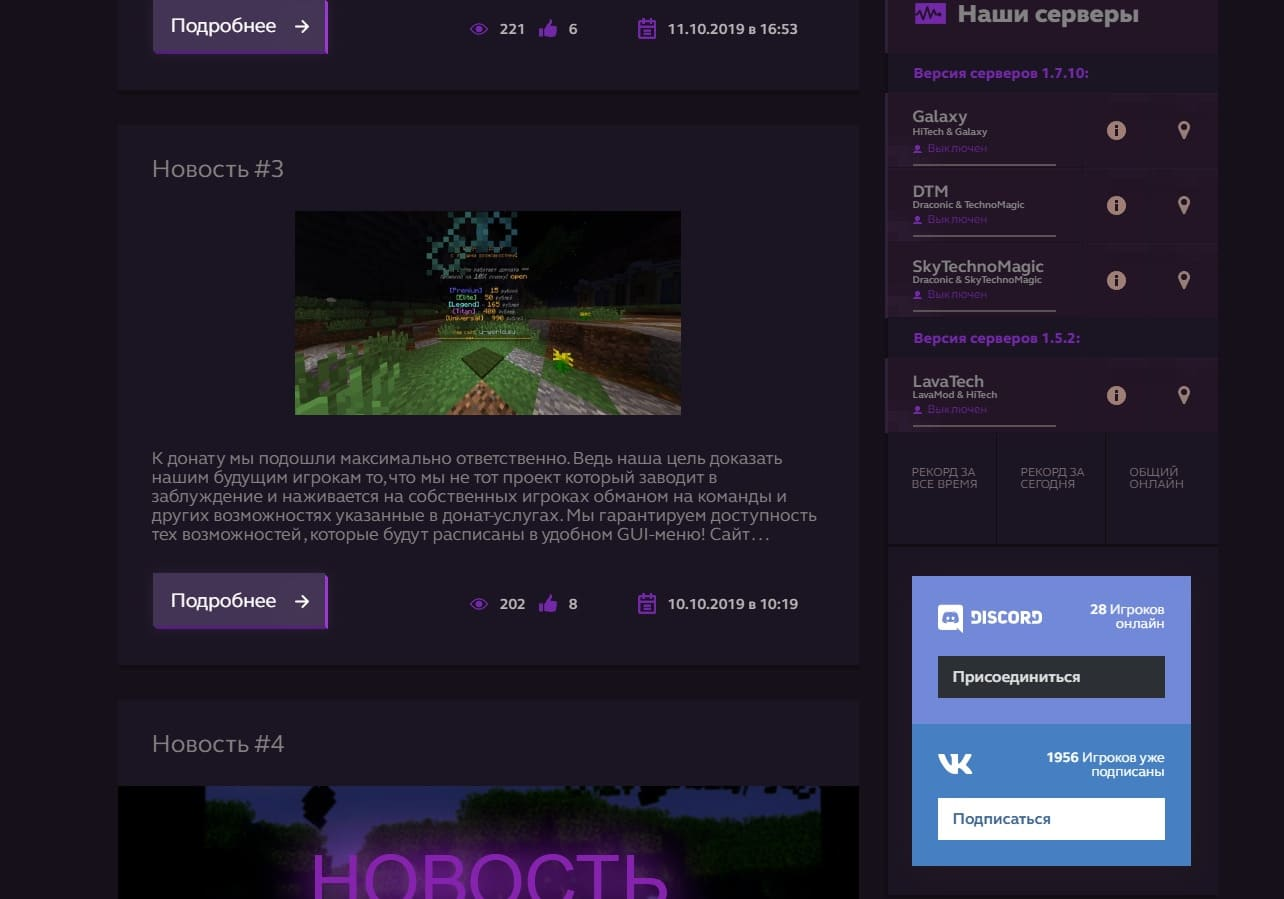Image resolution: width=1284 pixels, height=899 pixels.
Task: Click the DTM server load bar
Action: 984,236
